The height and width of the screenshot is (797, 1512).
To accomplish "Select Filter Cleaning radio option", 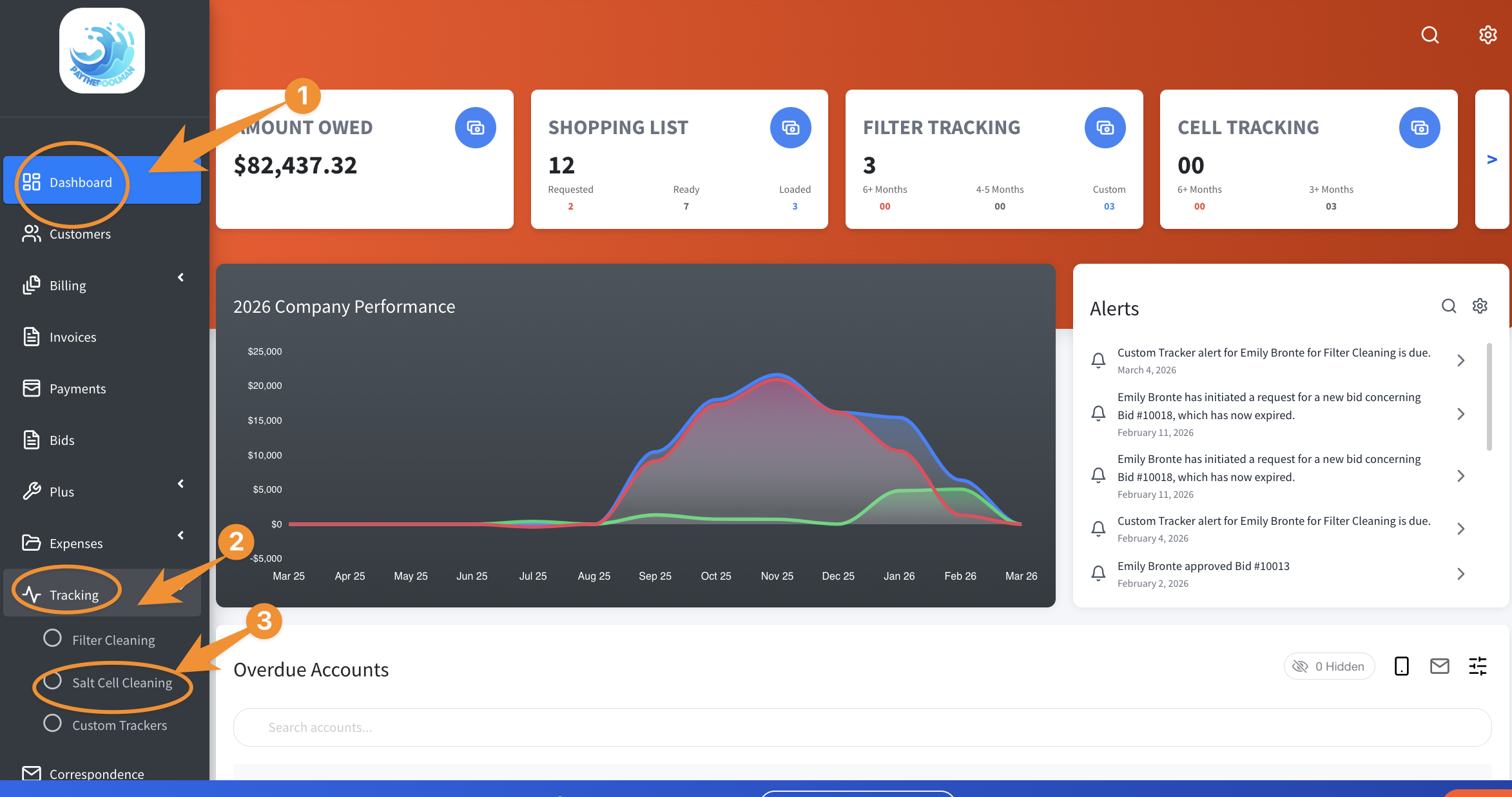I will [53, 638].
